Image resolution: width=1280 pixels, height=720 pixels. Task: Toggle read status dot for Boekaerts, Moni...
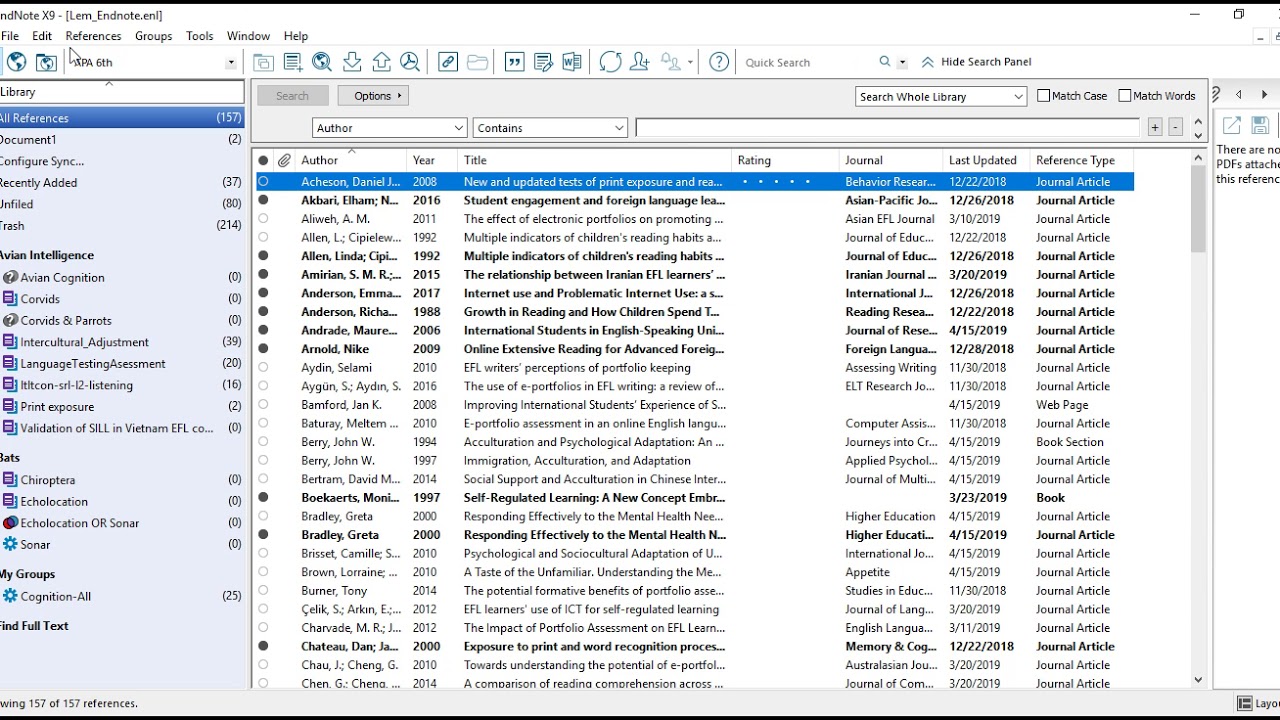(263, 498)
